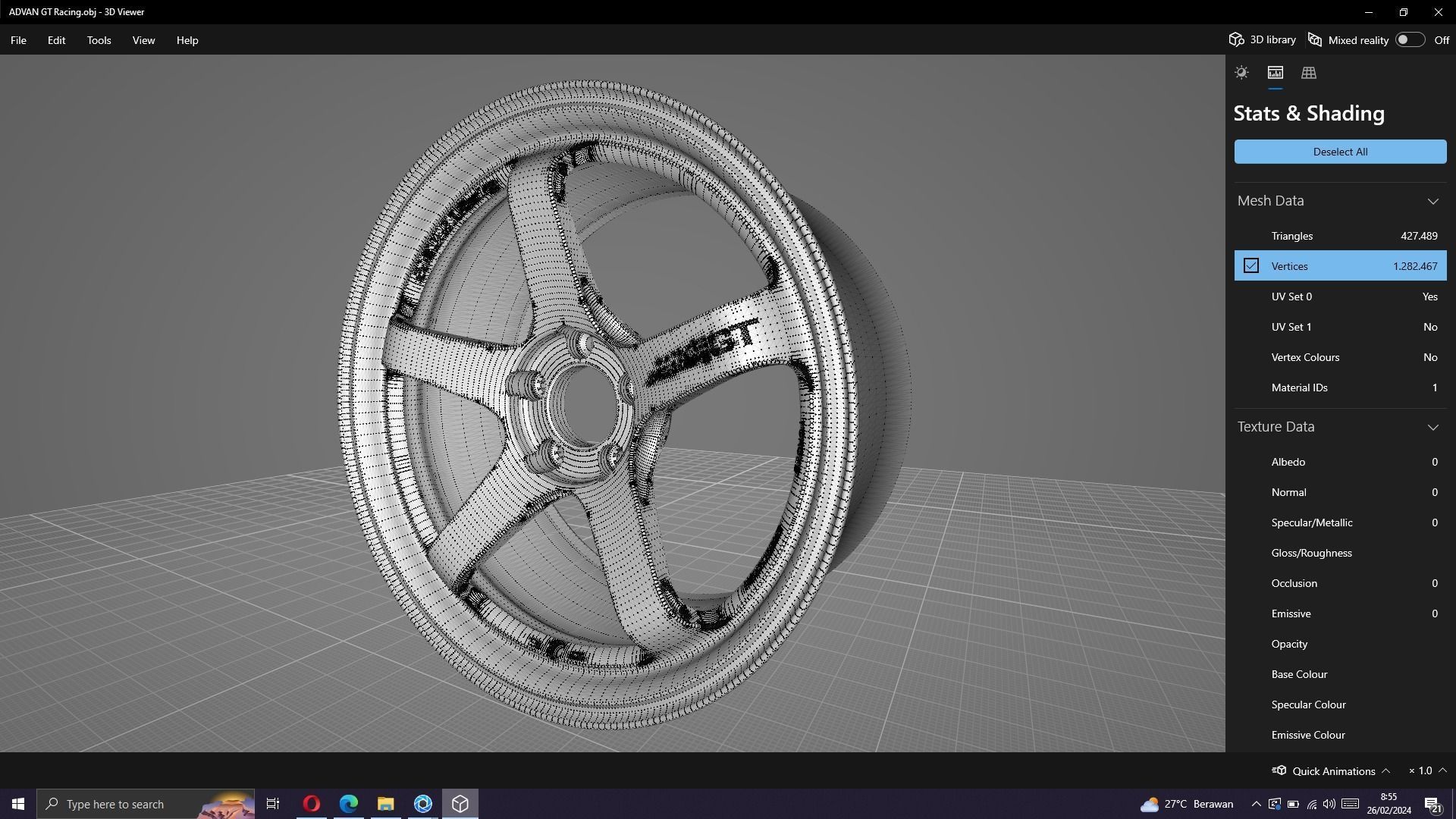Viewport: 1456px width, 819px height.
Task: Select the Vertex Colours row
Action: pyautogui.click(x=1340, y=357)
